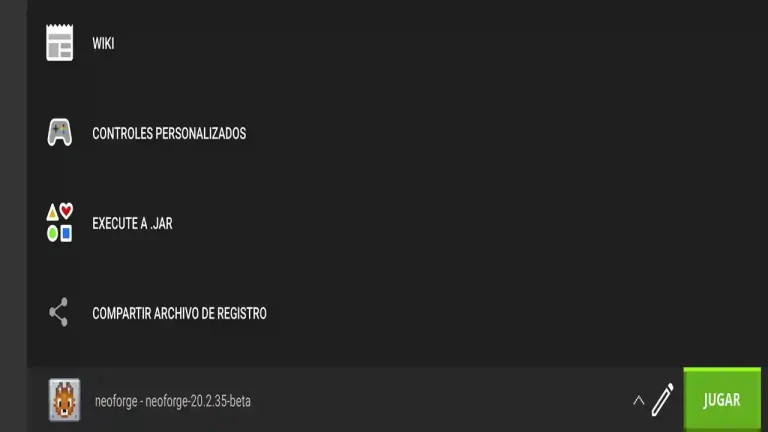Edit selected profile with the pencil icon
The image size is (768, 432).
coord(663,400)
